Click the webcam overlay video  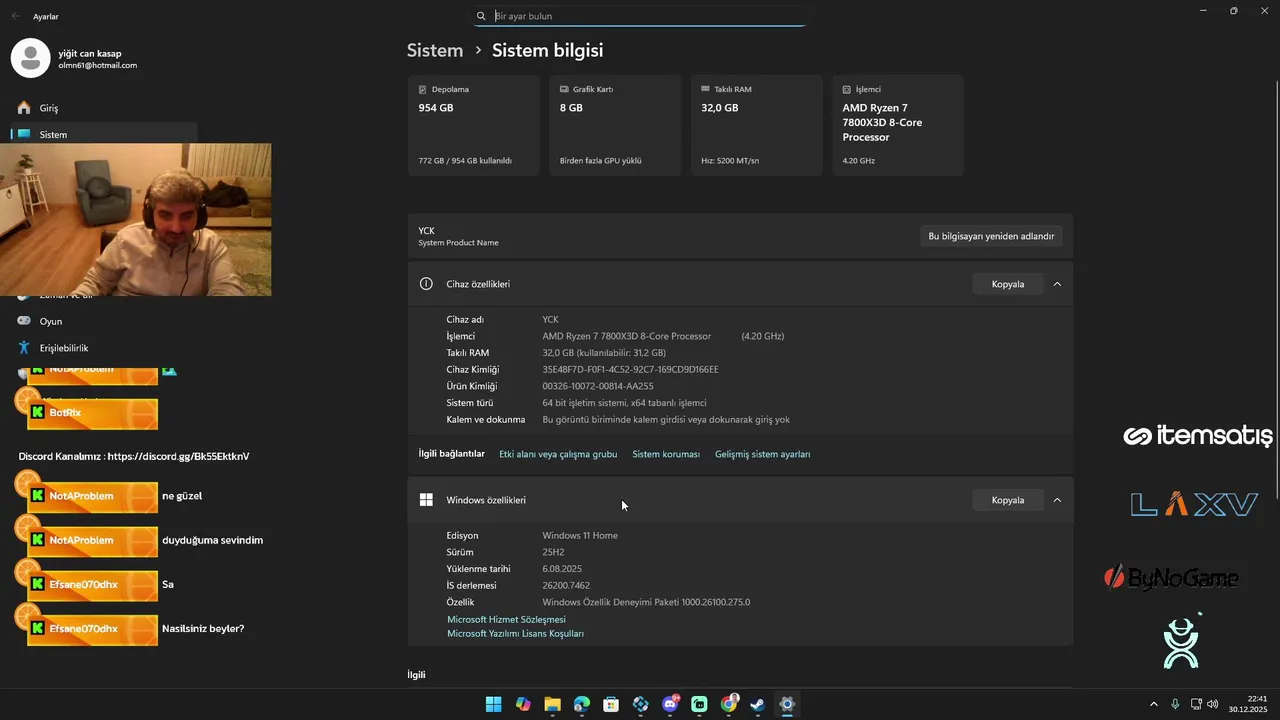[x=135, y=219]
